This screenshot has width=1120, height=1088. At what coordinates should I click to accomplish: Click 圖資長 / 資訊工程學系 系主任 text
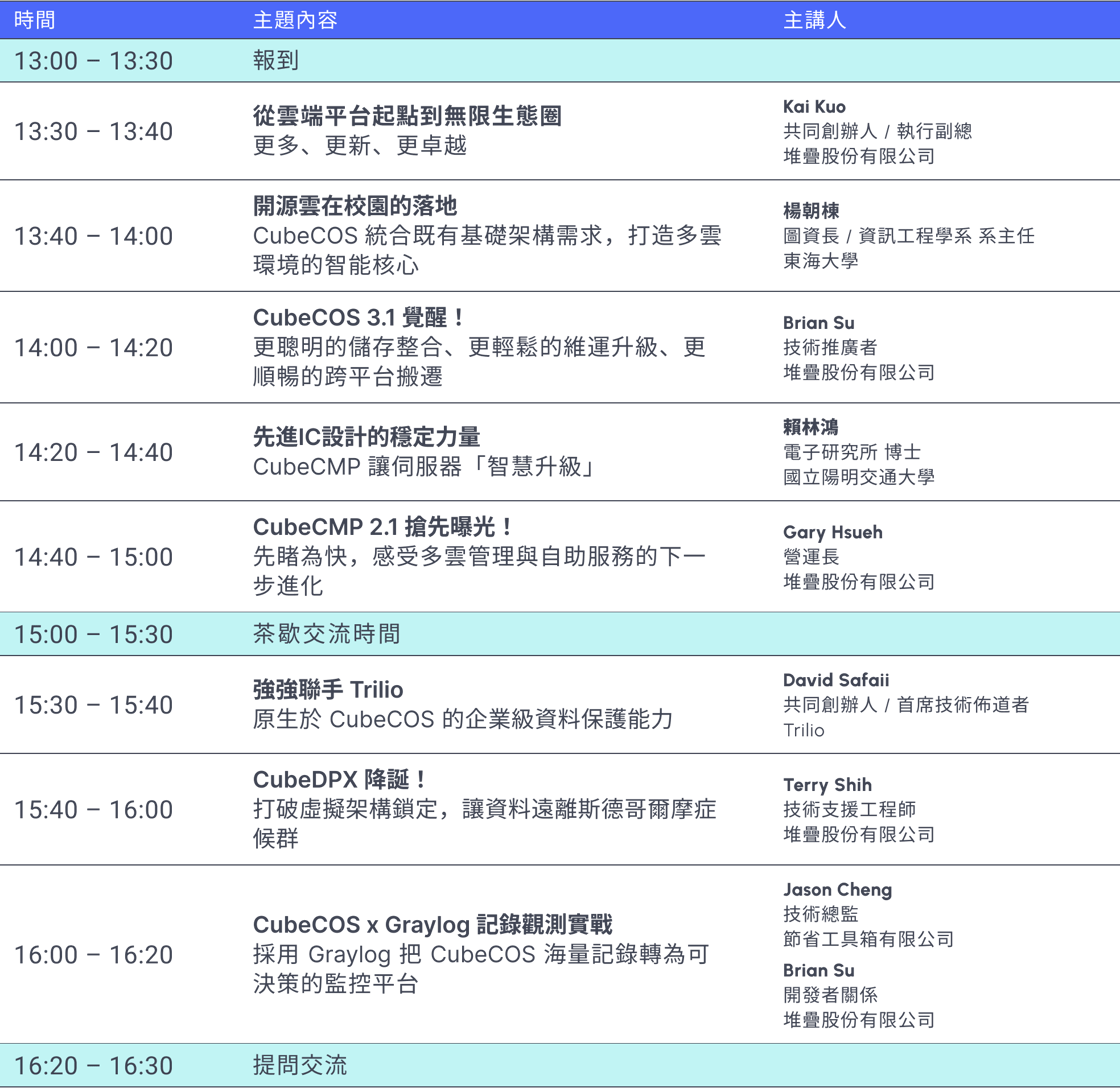coord(909,236)
